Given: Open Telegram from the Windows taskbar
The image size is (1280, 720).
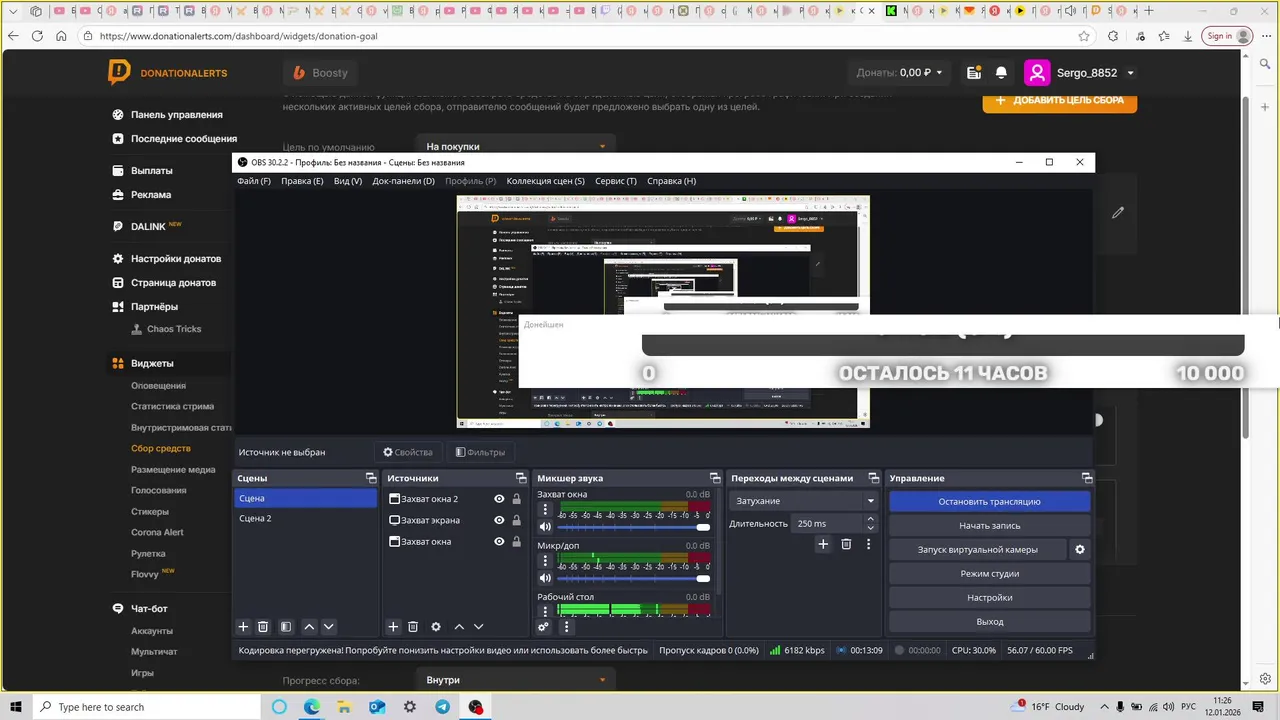Looking at the screenshot, I should tap(442, 707).
